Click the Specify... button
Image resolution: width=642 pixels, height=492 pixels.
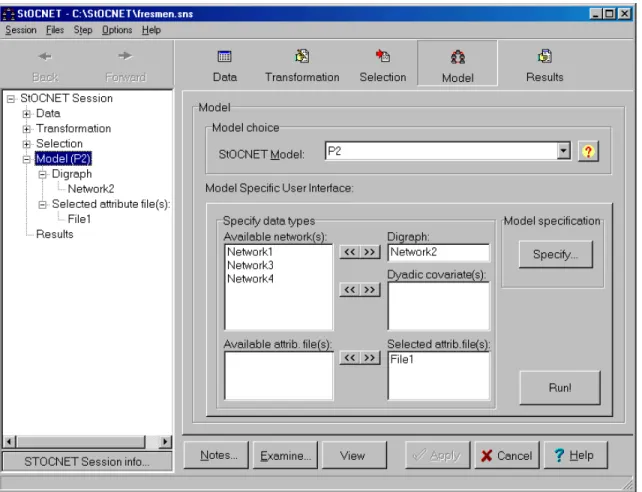(x=555, y=254)
